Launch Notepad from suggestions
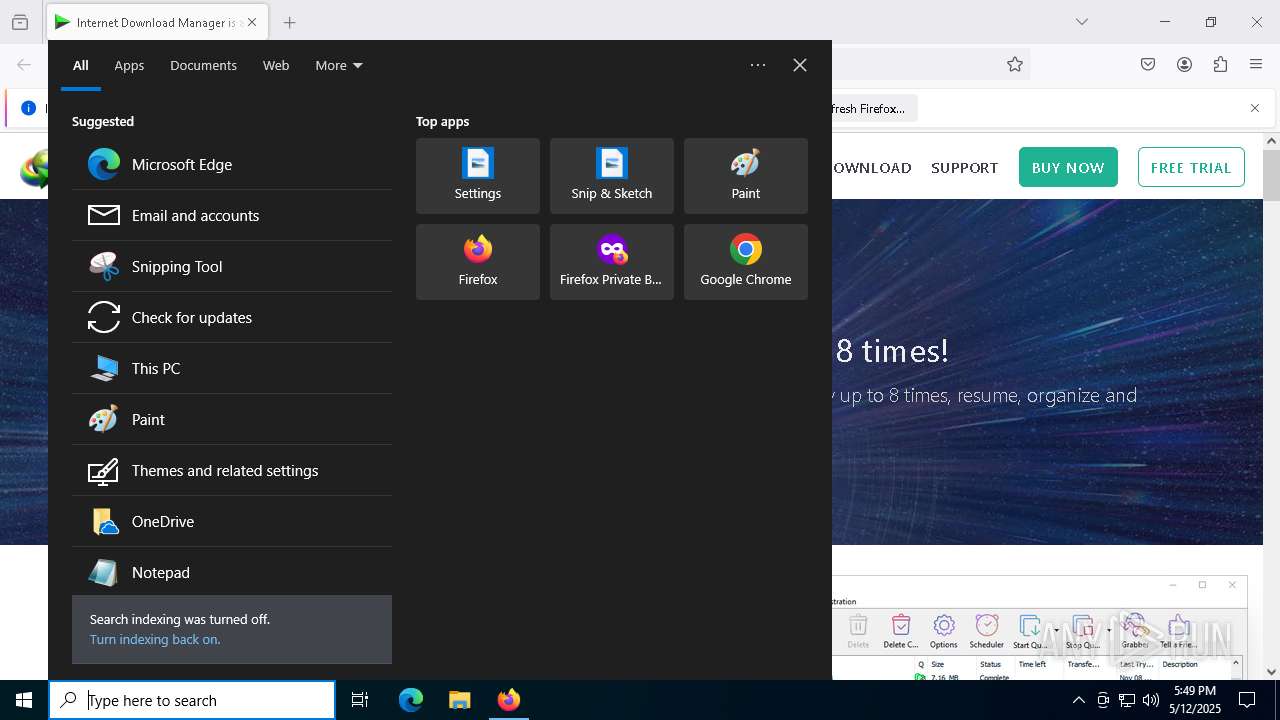 (x=232, y=572)
